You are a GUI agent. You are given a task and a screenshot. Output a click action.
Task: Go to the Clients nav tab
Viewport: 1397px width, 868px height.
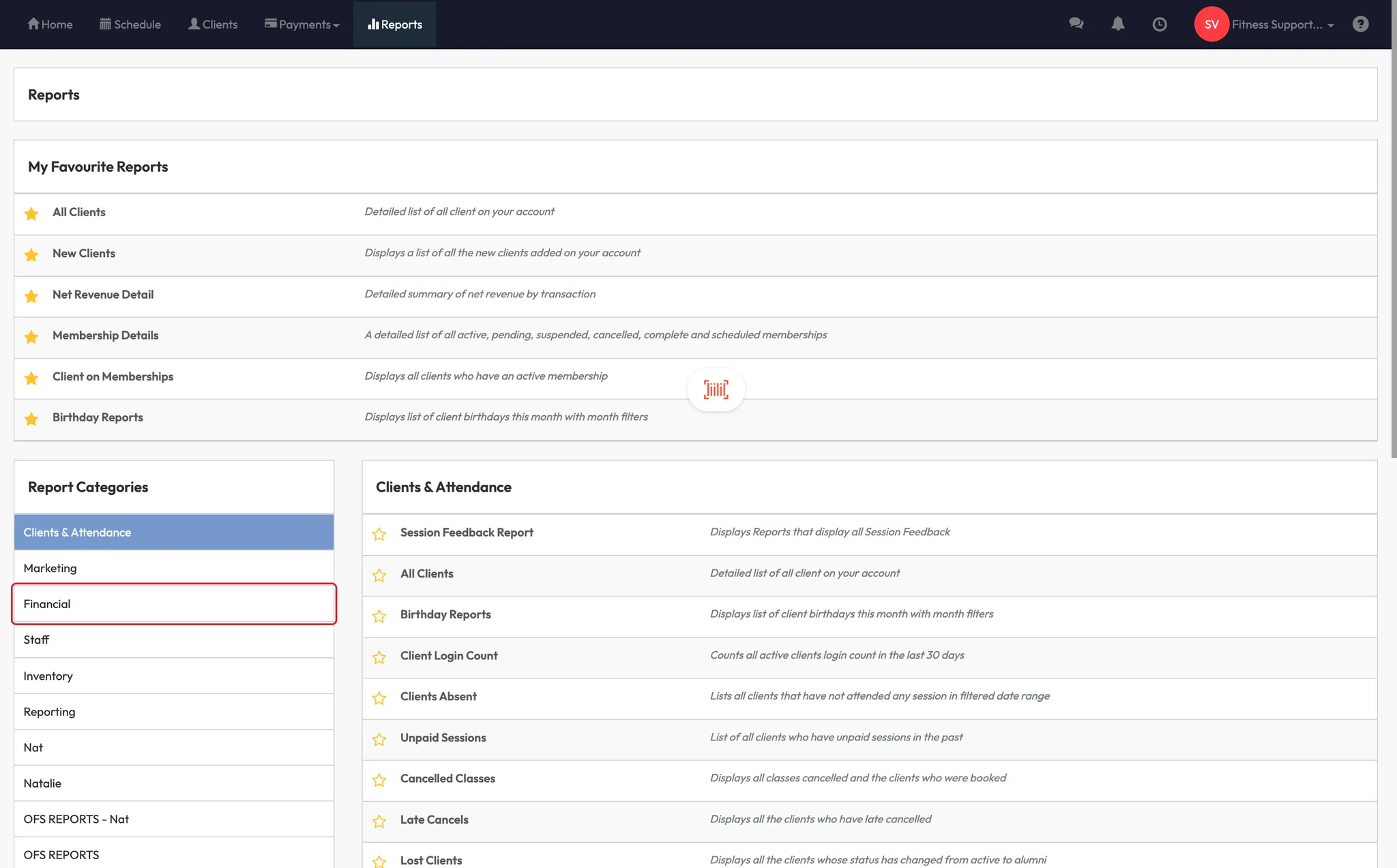[213, 25]
